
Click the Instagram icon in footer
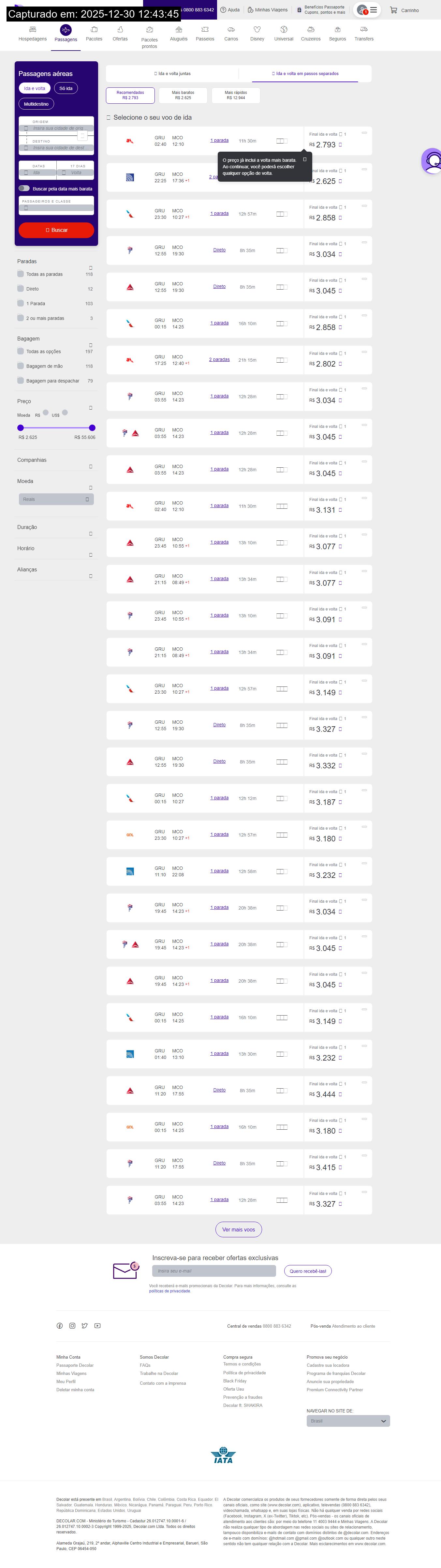point(72,1326)
